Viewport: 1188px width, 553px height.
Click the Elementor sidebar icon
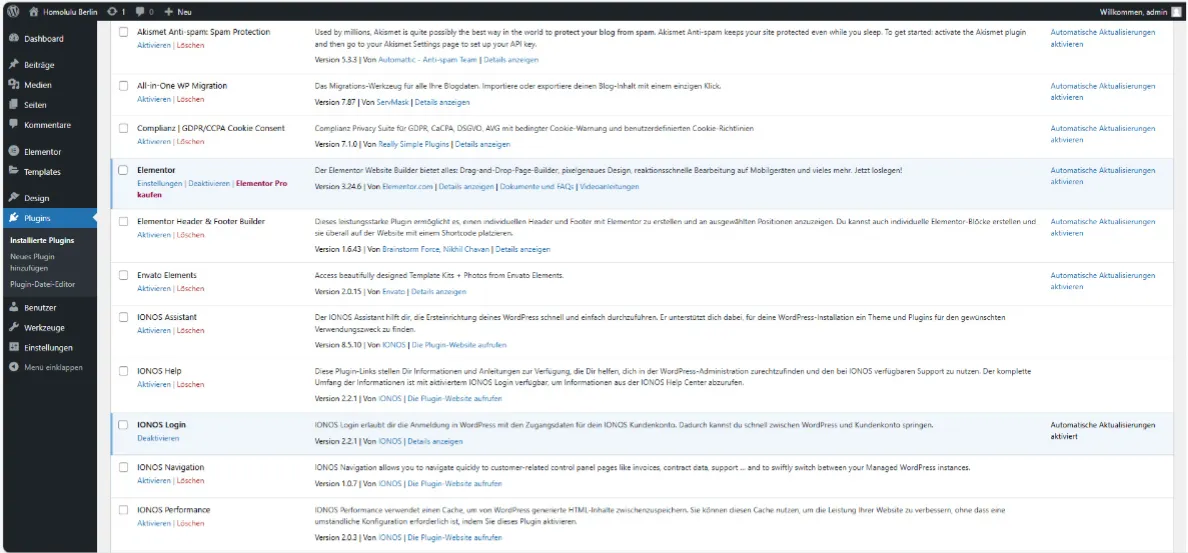tap(14, 152)
